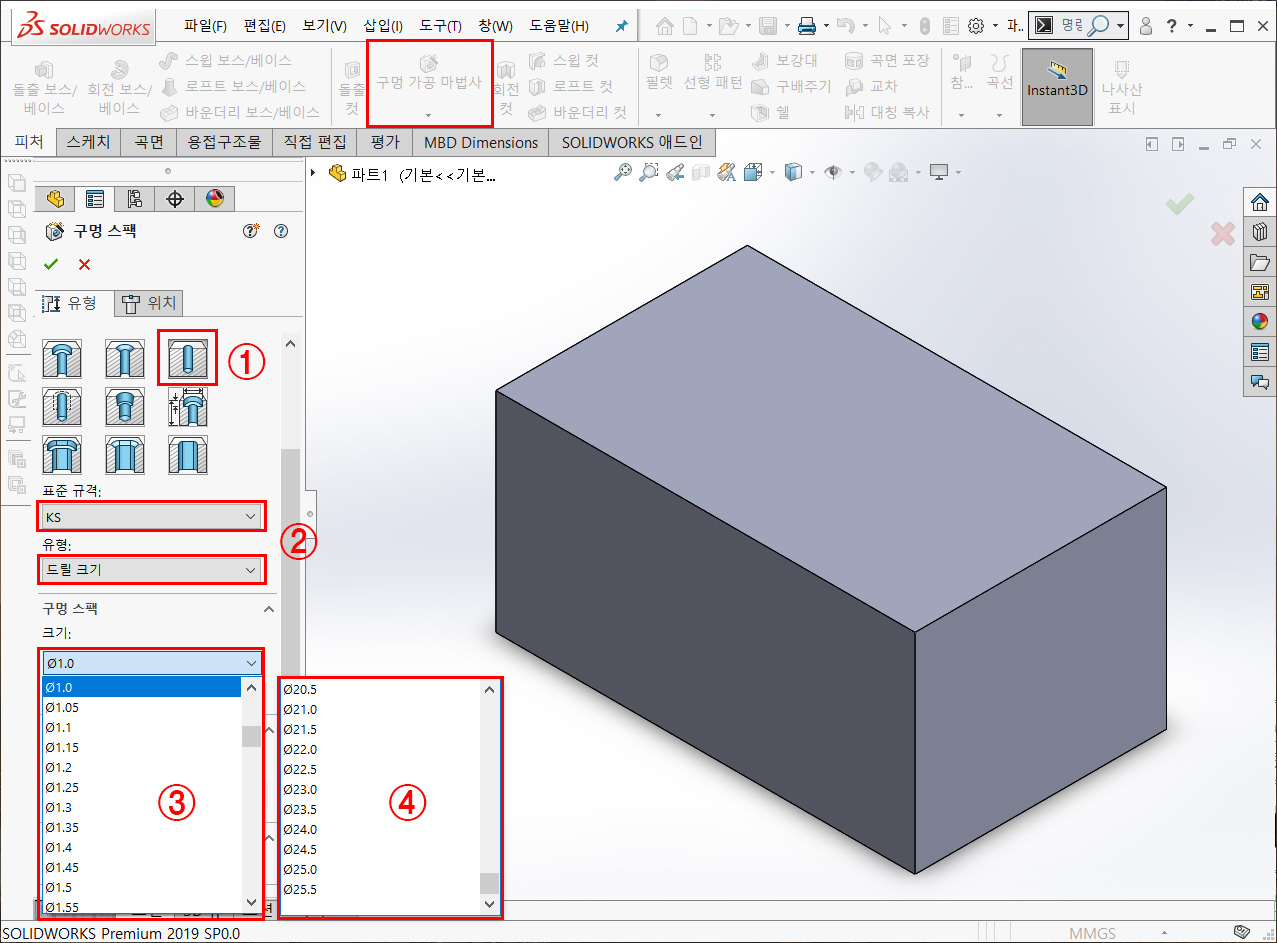Open the 유형 드릴 크기 dropdown
The image size is (1277, 943).
(x=151, y=570)
